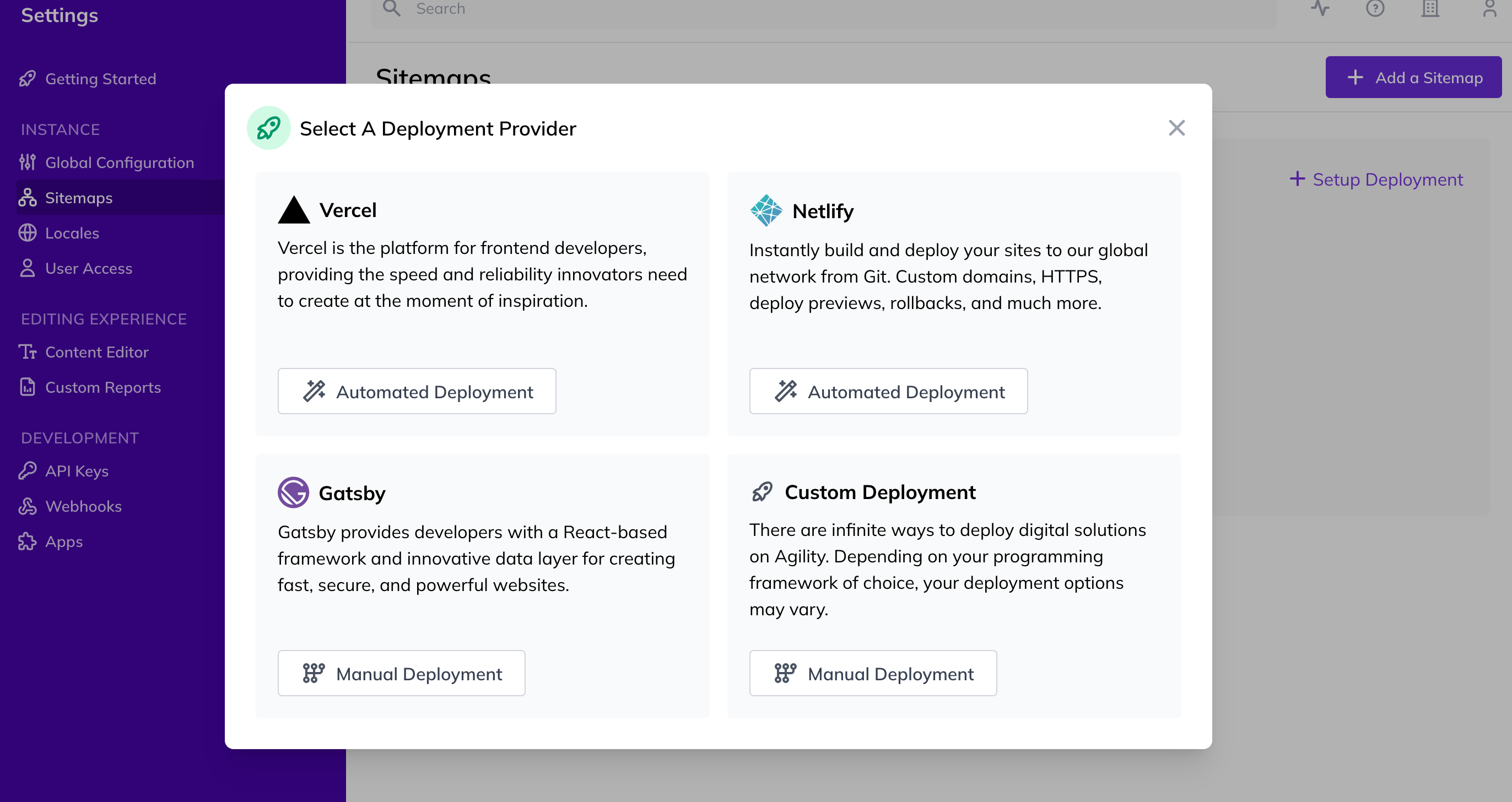
Task: Open the activity pulse icon in header
Action: point(1320,8)
